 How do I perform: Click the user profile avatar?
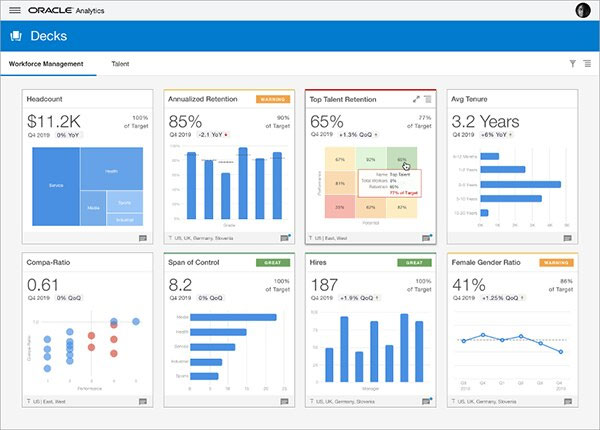(583, 10)
